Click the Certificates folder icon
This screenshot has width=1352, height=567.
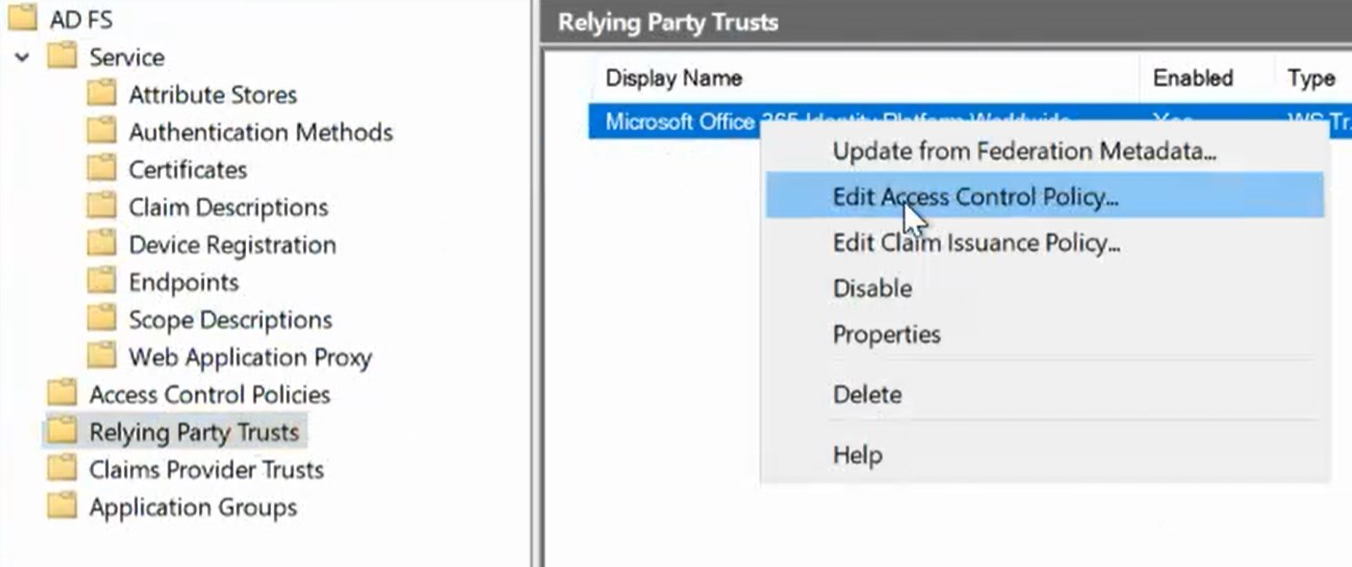pos(101,169)
